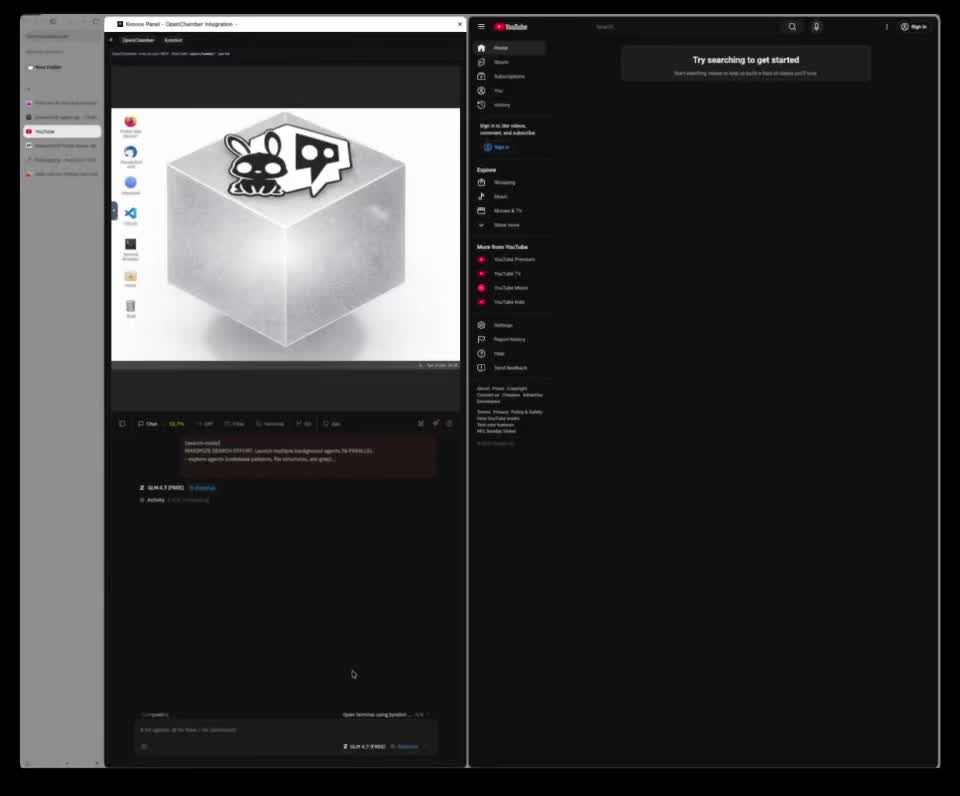Viewport: 960px width, 796px height.
Task: Click attach icon at input bottom left
Action: point(144,746)
